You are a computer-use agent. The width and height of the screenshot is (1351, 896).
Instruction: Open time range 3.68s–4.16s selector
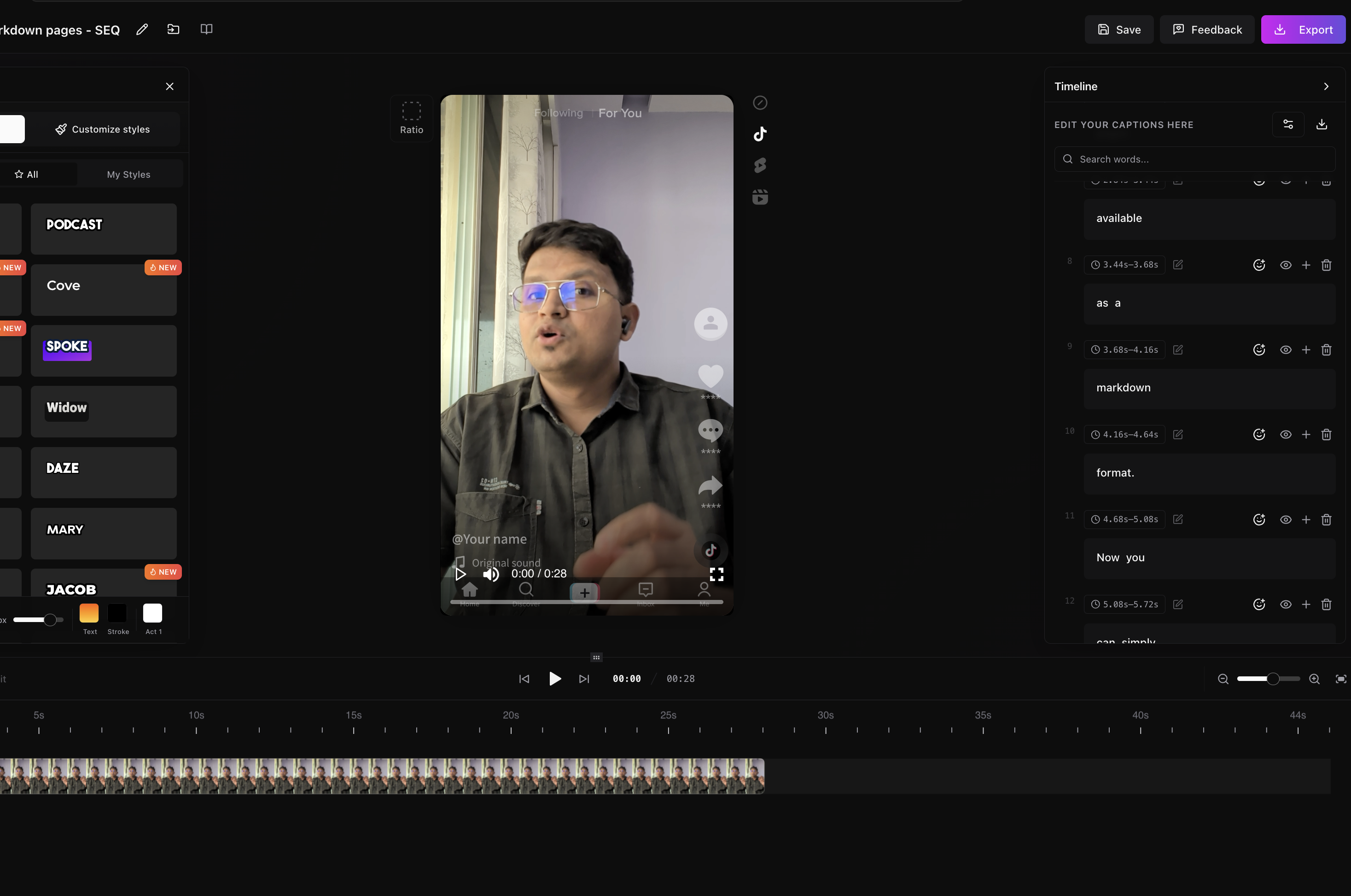pos(1124,350)
